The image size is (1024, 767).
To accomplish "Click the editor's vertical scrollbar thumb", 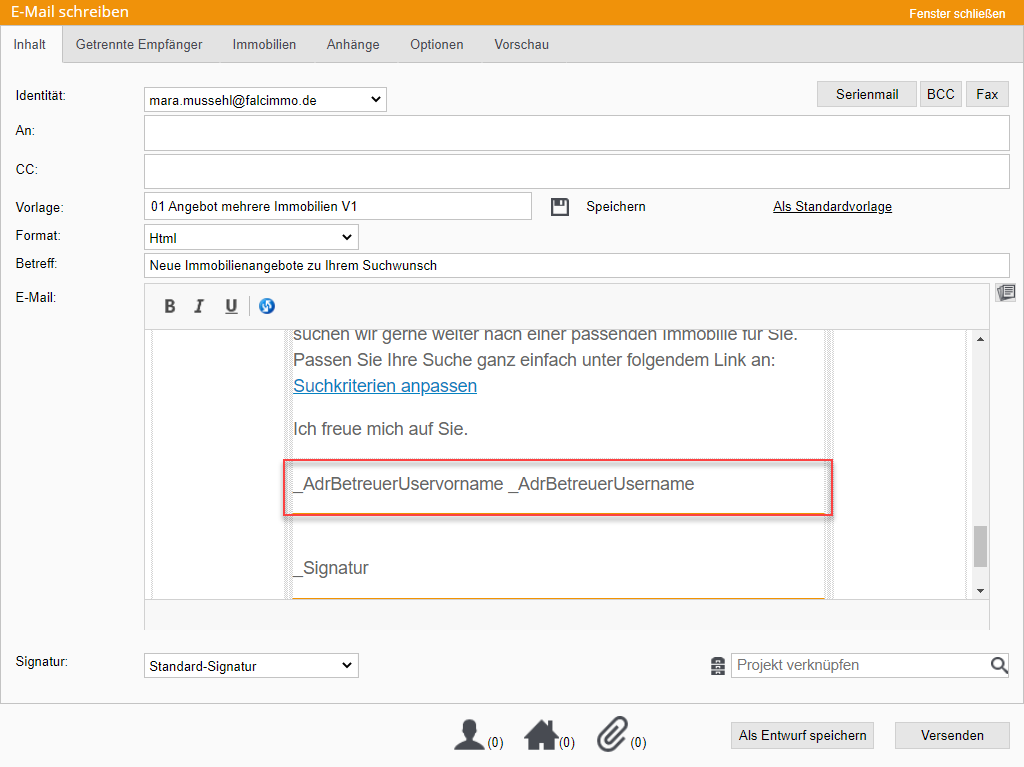I will click(980, 546).
